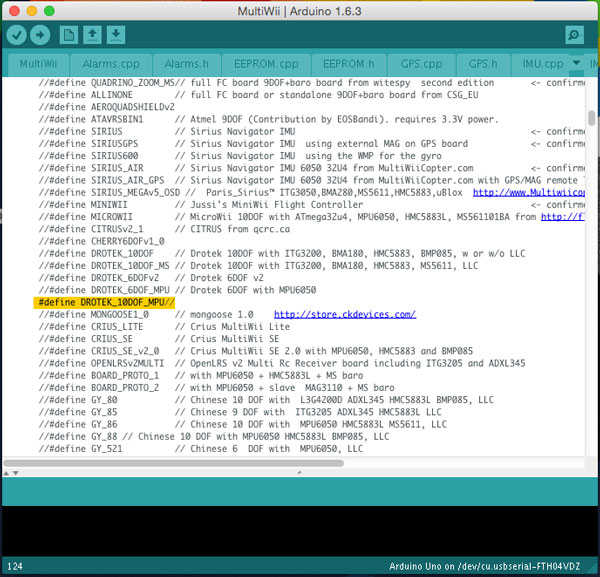Open the http link on MICROWII line
The height and width of the screenshot is (577, 600).
(562, 217)
